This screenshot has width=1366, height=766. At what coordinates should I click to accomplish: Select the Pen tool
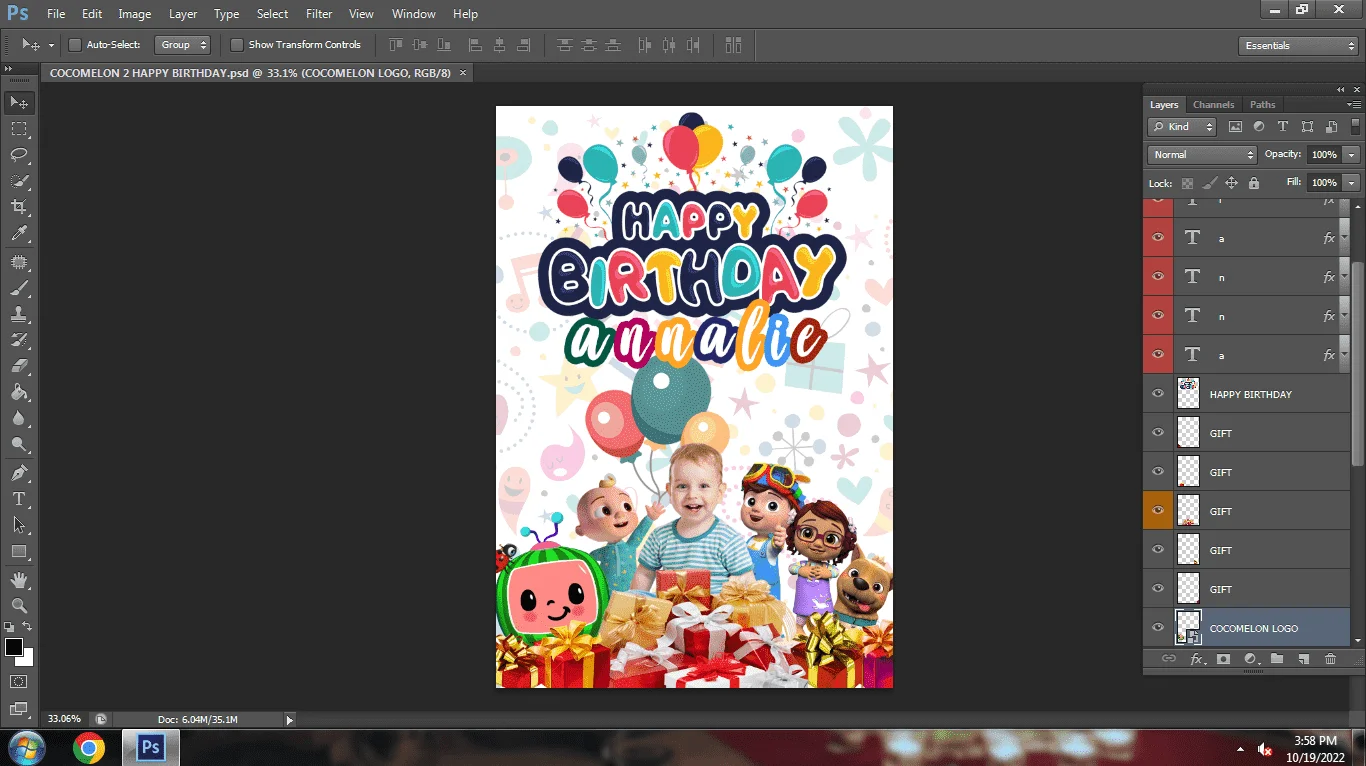pos(19,473)
